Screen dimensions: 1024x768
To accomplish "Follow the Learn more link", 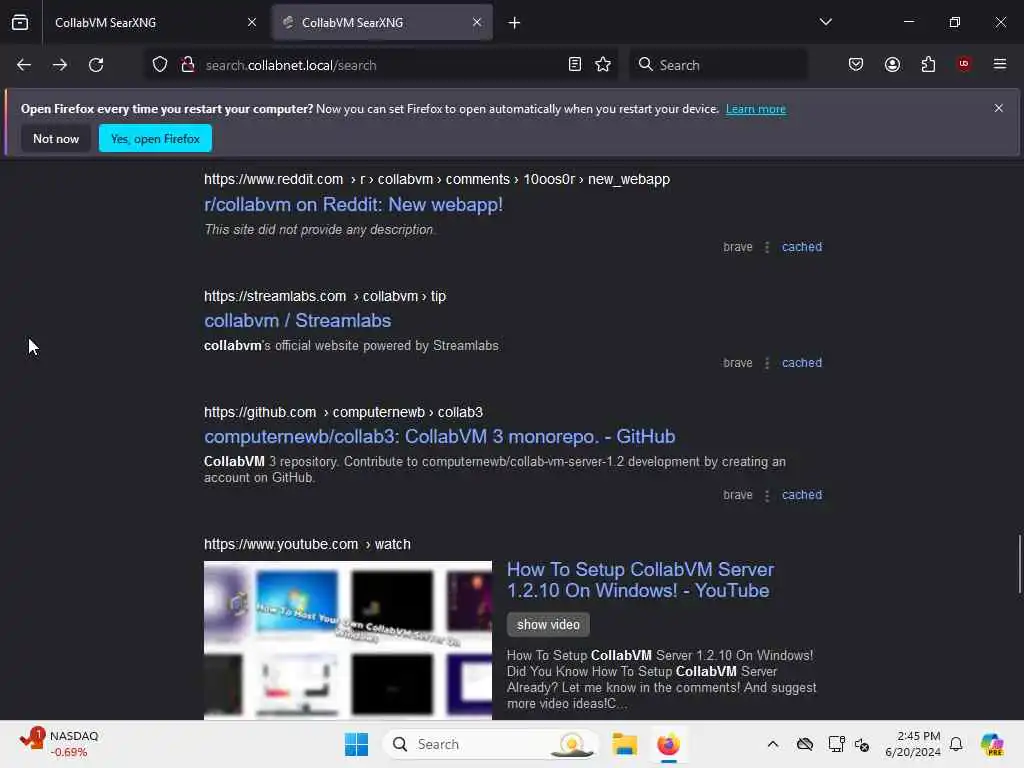I will point(756,109).
